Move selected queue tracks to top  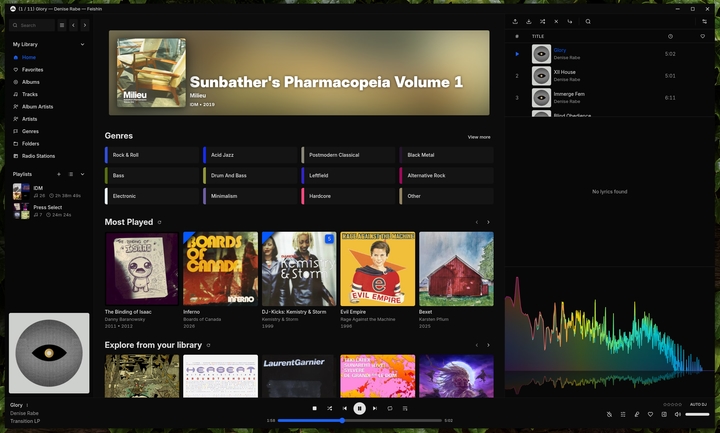515,22
